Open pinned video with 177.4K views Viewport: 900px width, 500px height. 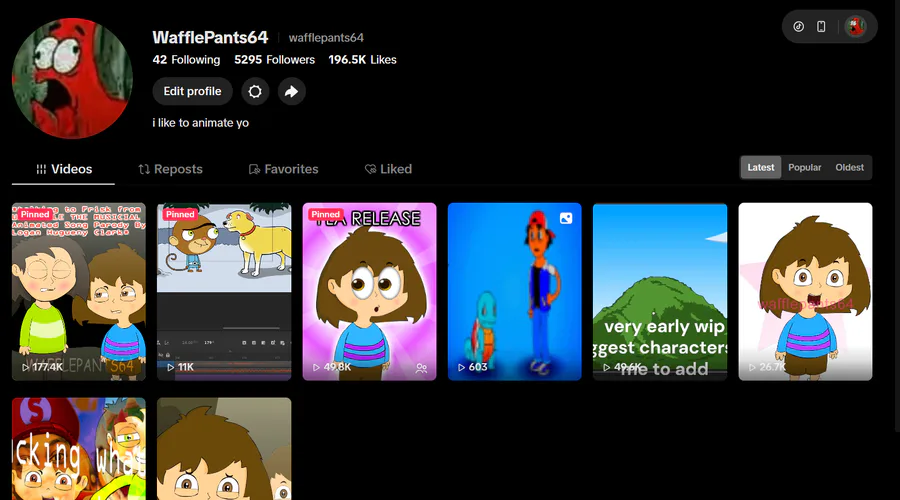point(79,292)
